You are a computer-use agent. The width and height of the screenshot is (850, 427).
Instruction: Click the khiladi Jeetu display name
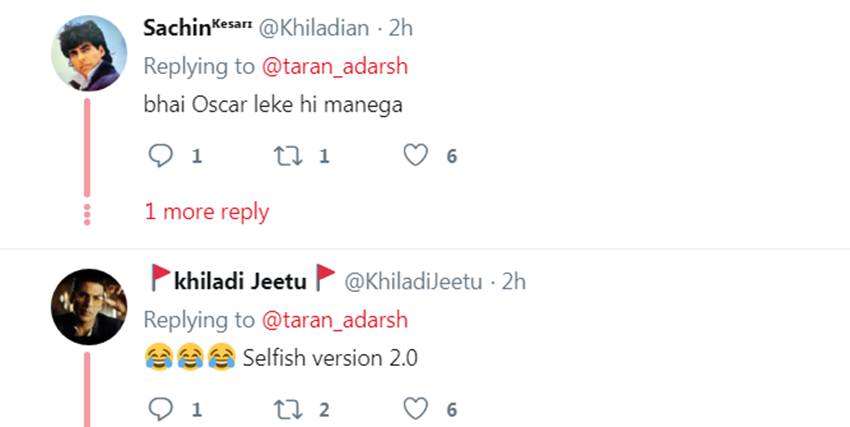click(x=240, y=282)
